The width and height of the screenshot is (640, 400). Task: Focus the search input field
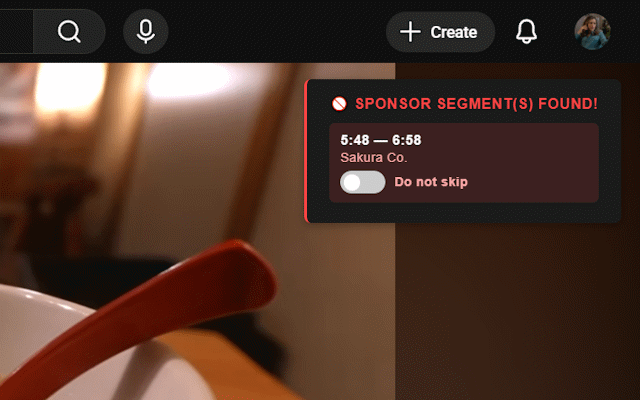pos(16,31)
